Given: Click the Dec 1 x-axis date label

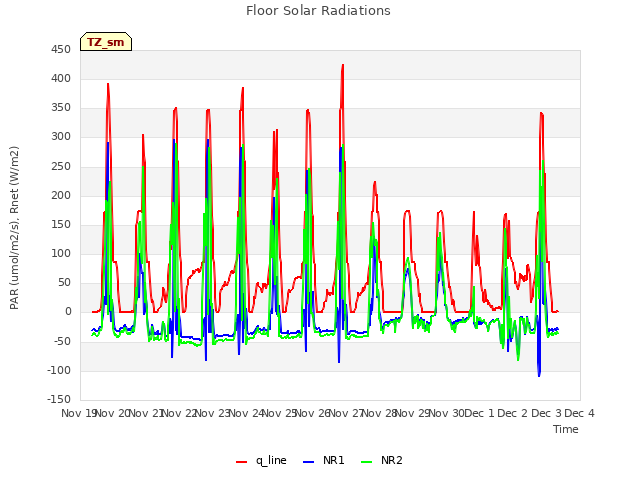Looking at the screenshot, I should [x=479, y=413].
